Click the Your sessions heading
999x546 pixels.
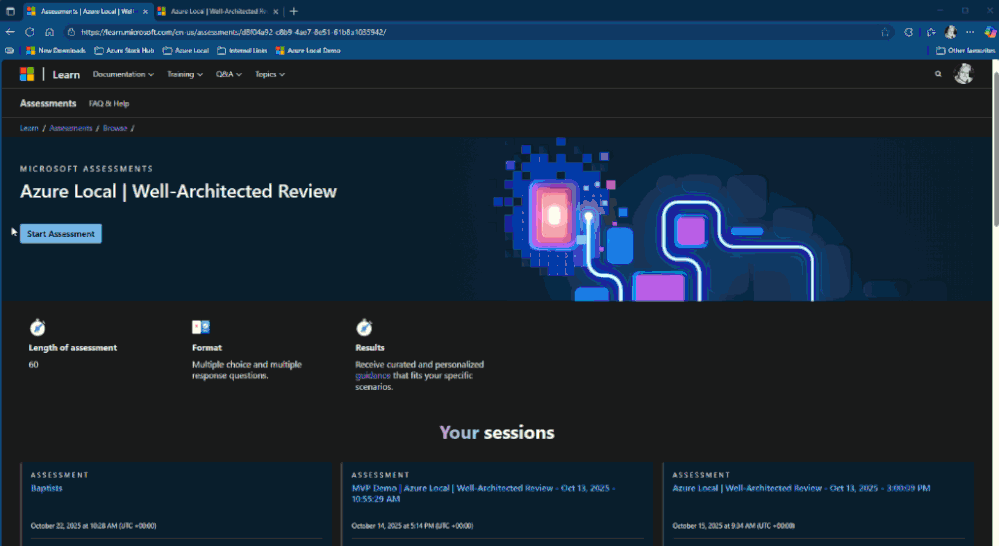tap(497, 433)
